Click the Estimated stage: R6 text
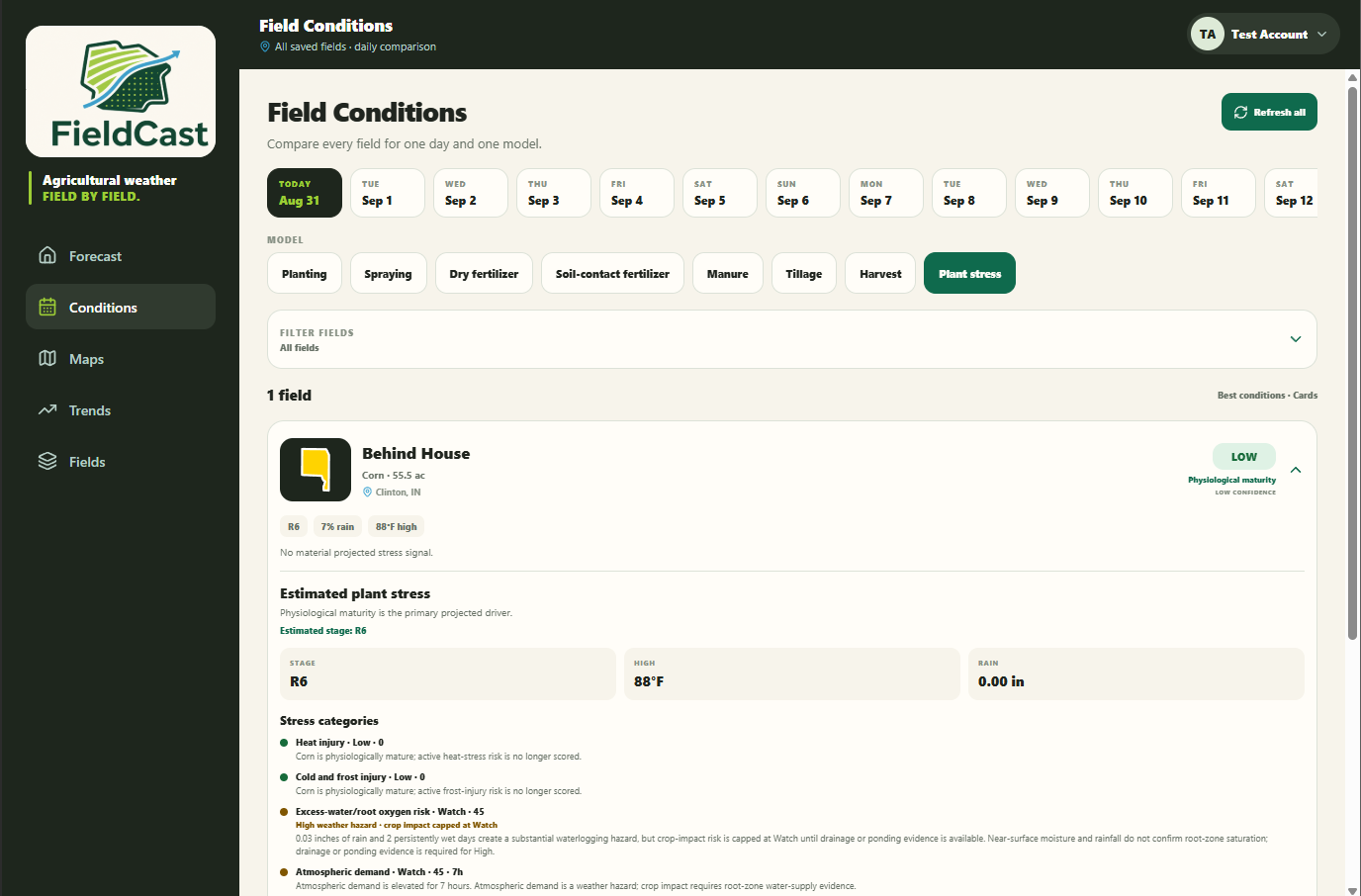This screenshot has height=896, width=1361. click(x=323, y=630)
